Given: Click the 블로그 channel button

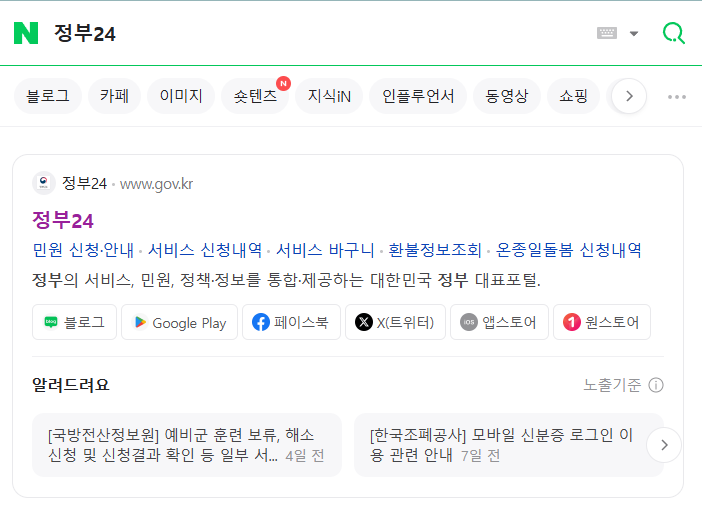Looking at the screenshot, I should pos(74,322).
